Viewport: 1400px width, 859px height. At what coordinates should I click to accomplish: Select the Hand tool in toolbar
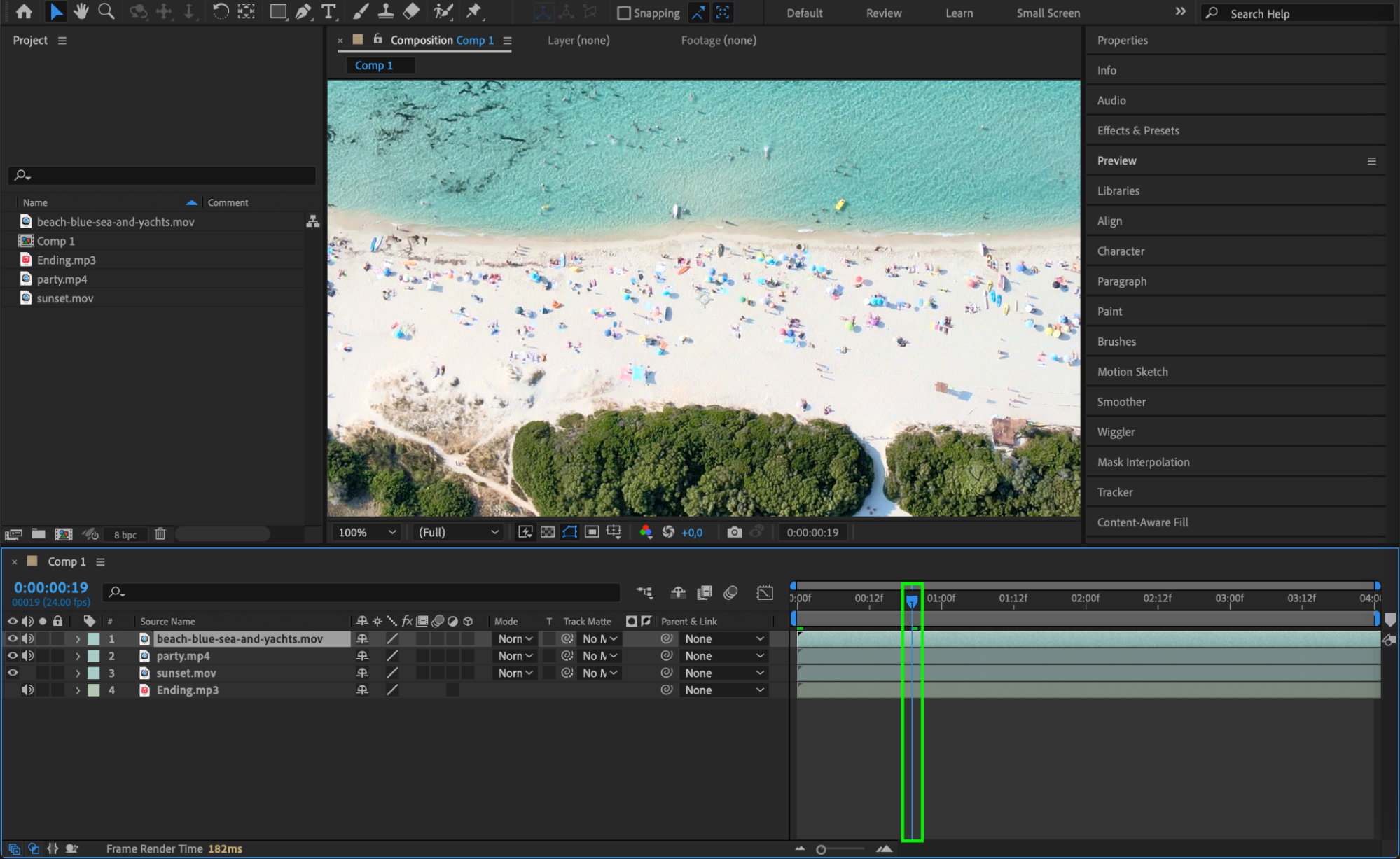click(81, 11)
